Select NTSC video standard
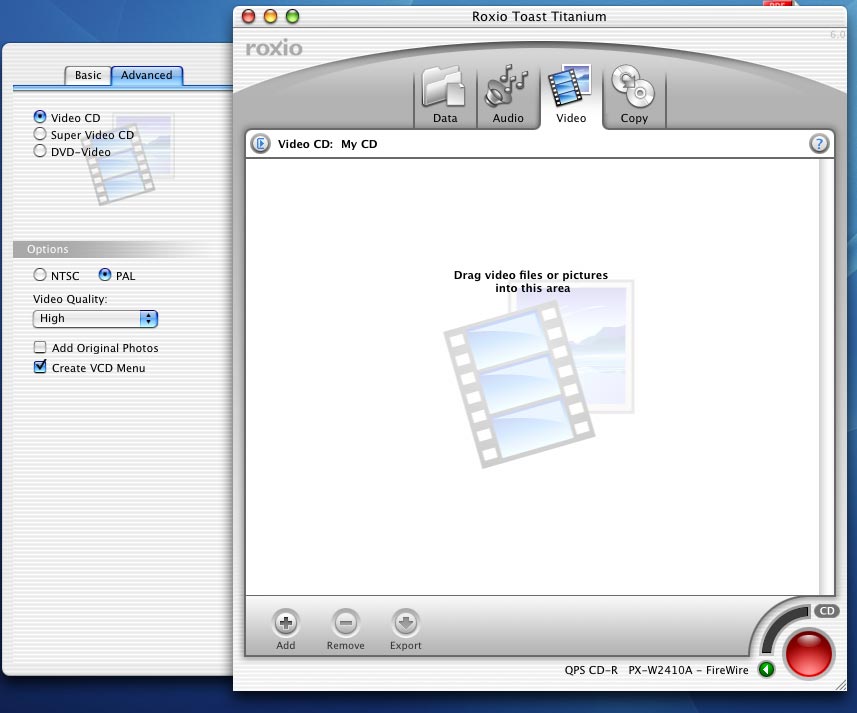The height and width of the screenshot is (713, 857). tap(40, 275)
